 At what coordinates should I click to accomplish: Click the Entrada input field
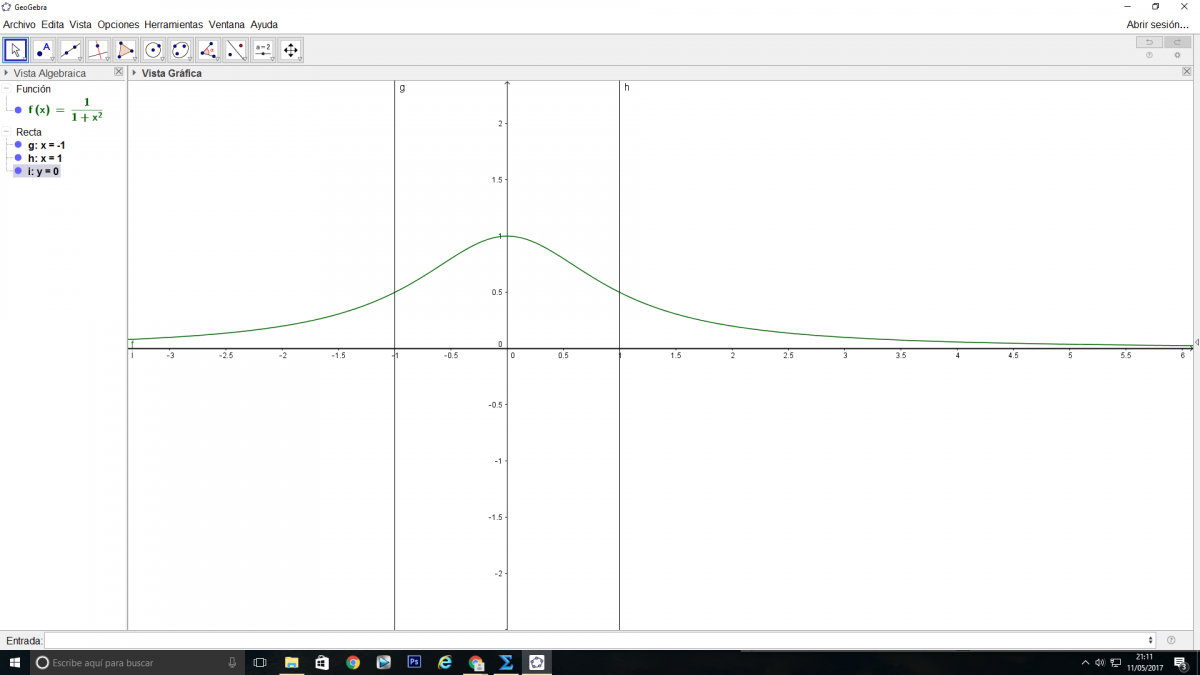(x=598, y=640)
